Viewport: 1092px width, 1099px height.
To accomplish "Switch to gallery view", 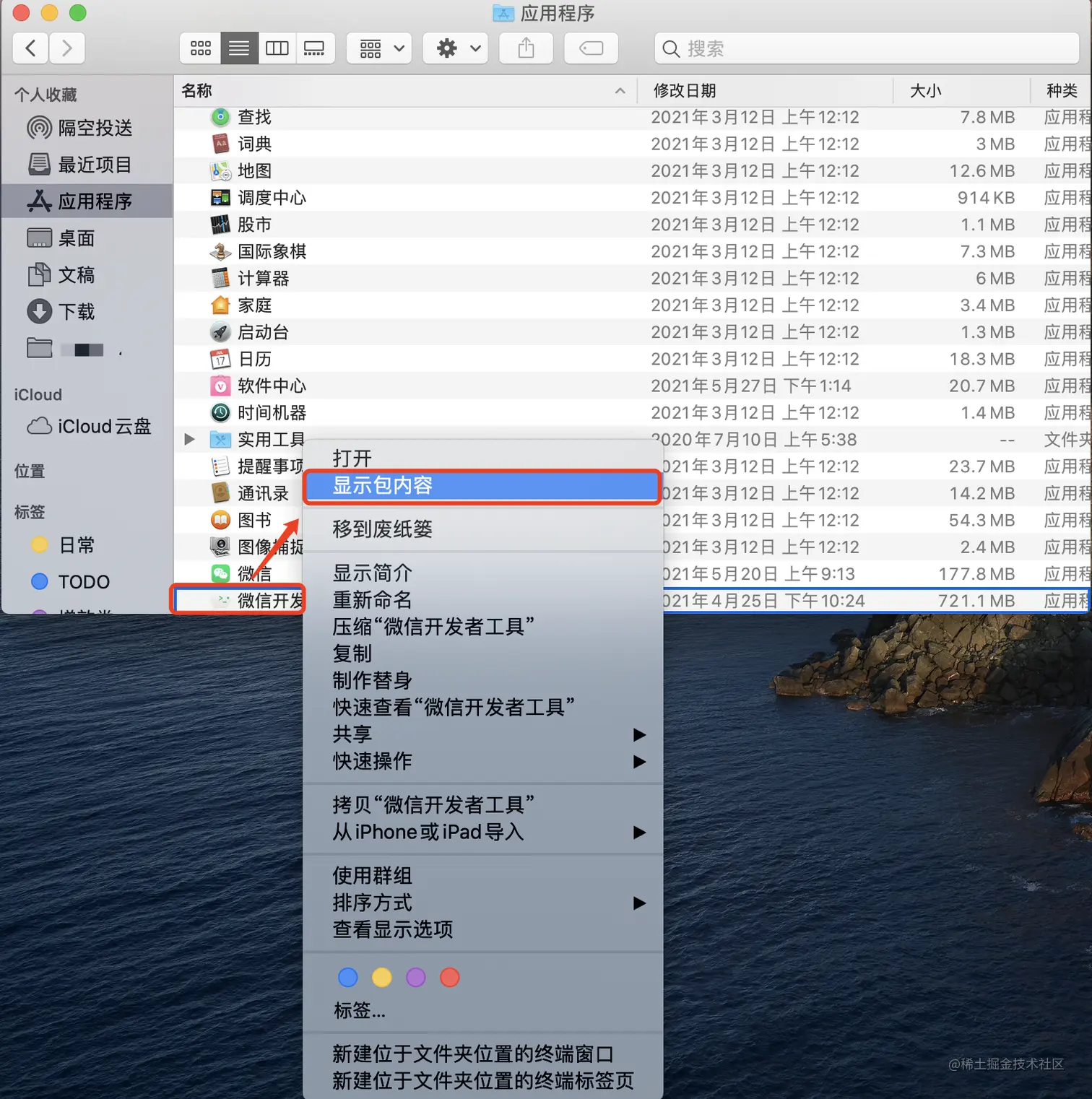I will [x=315, y=48].
